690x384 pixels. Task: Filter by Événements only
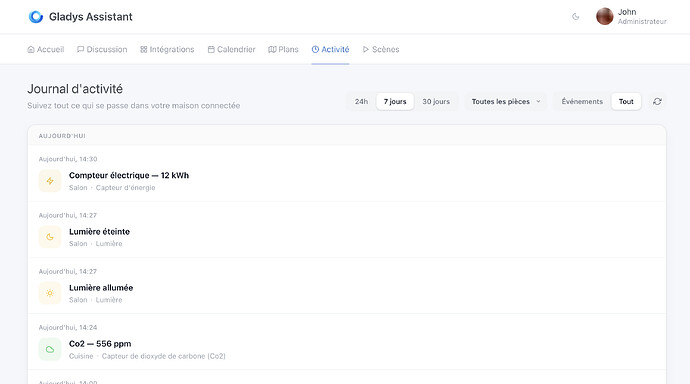[582, 102]
